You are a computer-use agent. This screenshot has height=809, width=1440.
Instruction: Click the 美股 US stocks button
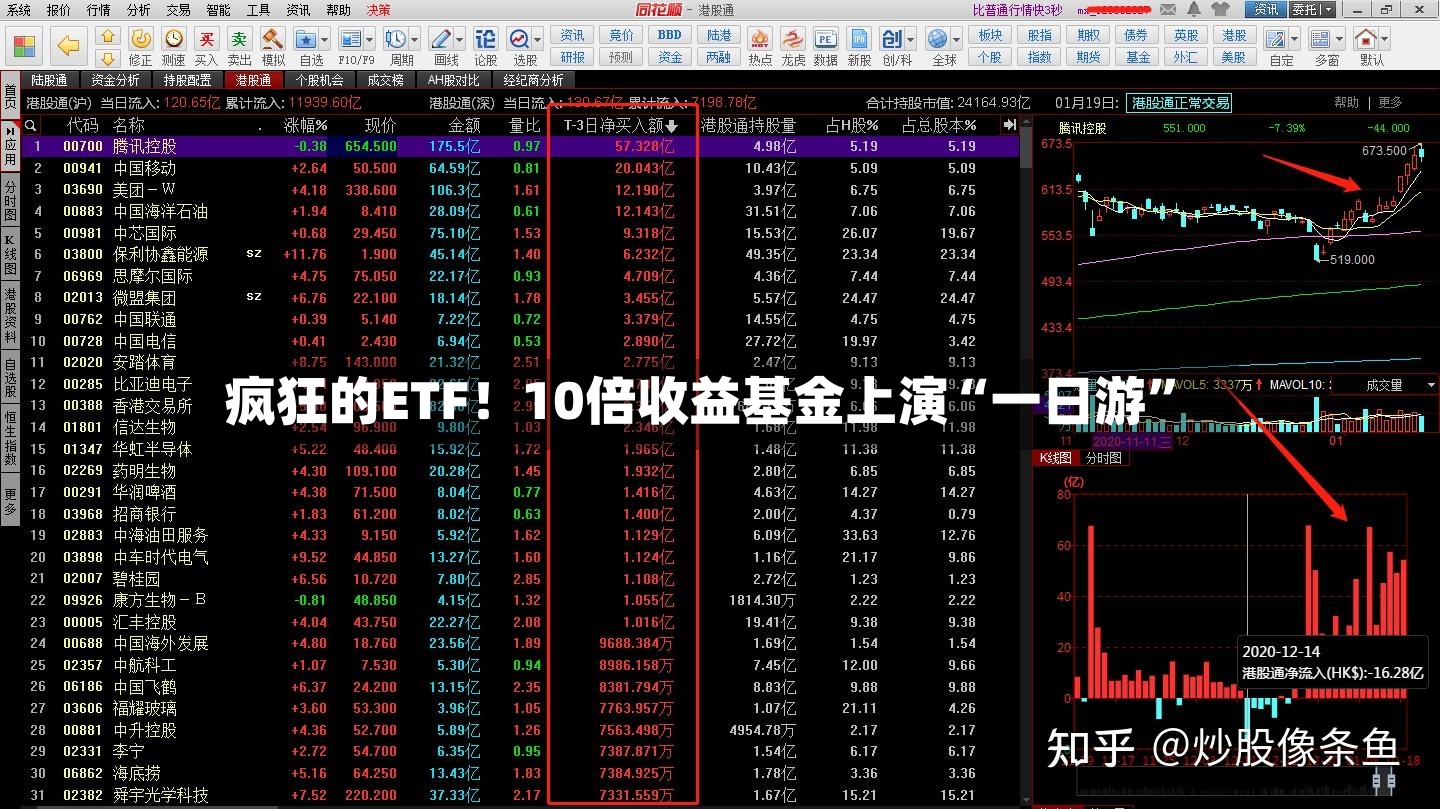pyautogui.click(x=1234, y=57)
